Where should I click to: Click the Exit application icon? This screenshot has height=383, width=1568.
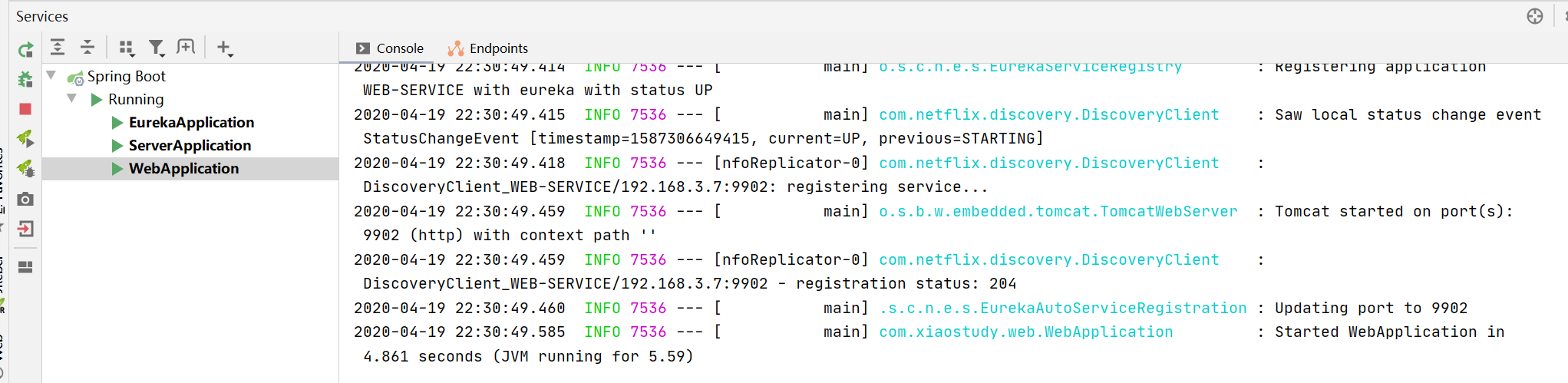[x=25, y=229]
